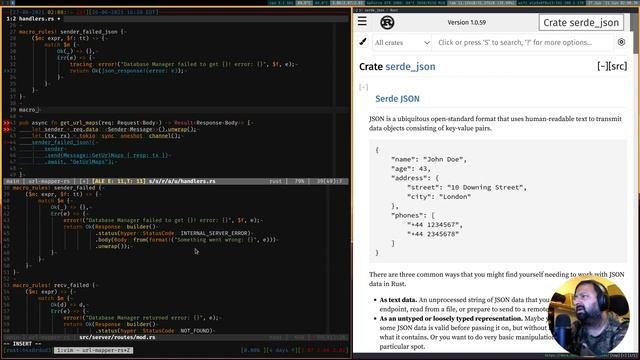The height and width of the screenshot is (360, 640).
Task: Click the red error sign beside get_url_maps
Action: [7, 122]
